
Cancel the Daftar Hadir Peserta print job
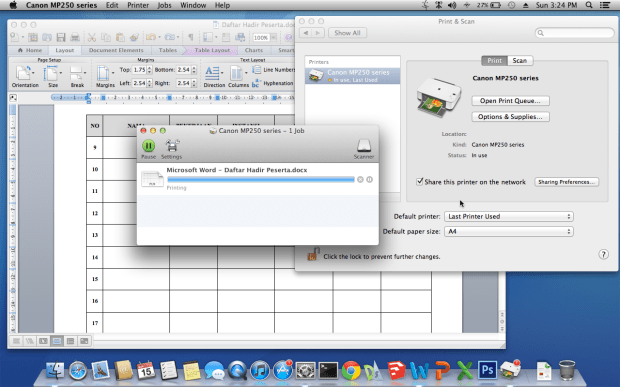click(360, 179)
